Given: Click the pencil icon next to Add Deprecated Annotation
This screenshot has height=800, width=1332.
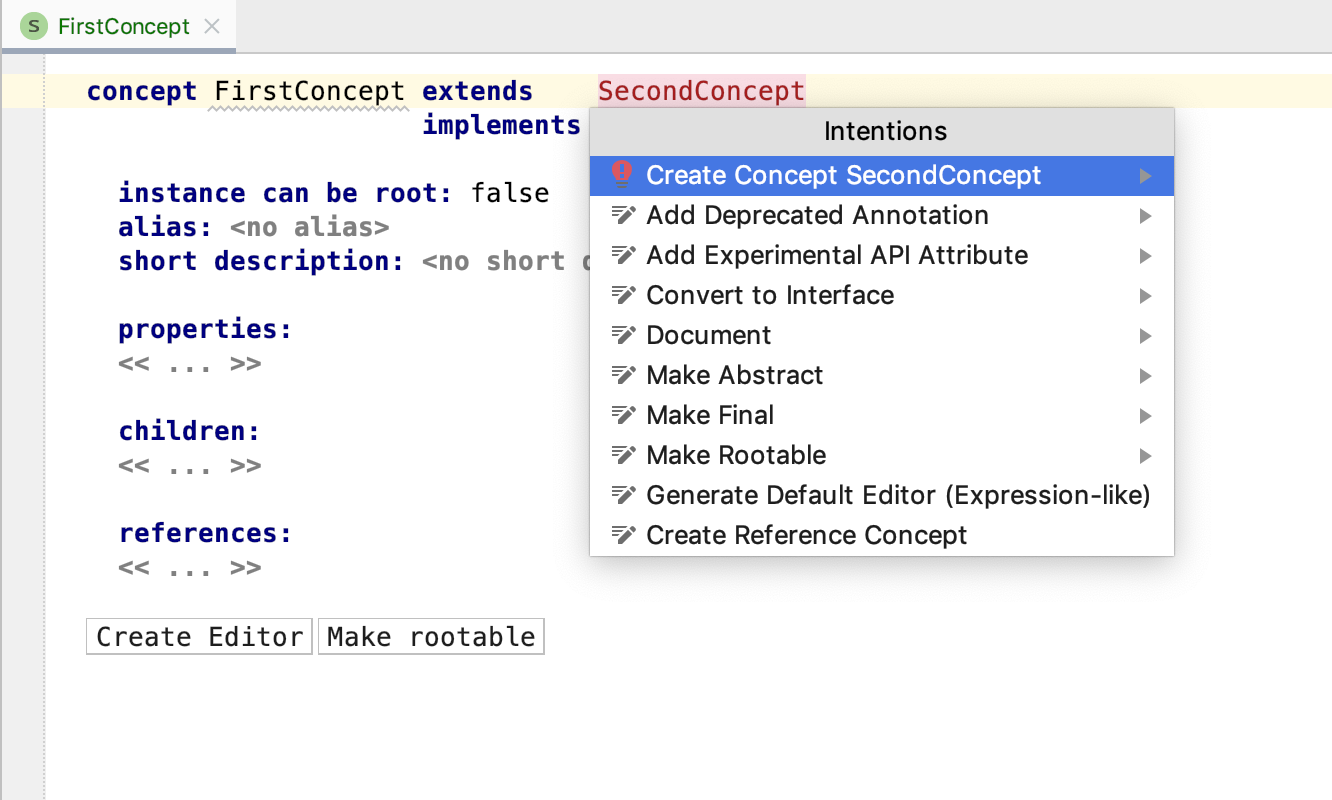Looking at the screenshot, I should point(624,215).
